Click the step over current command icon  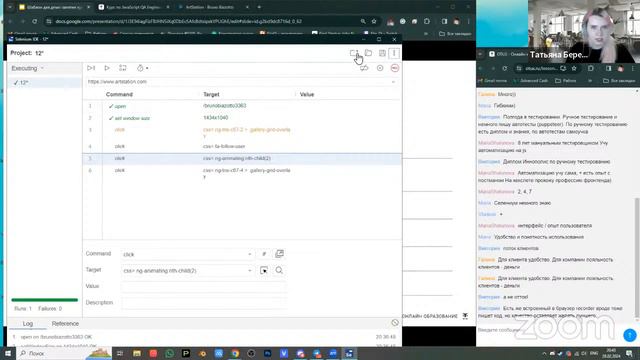123,68
